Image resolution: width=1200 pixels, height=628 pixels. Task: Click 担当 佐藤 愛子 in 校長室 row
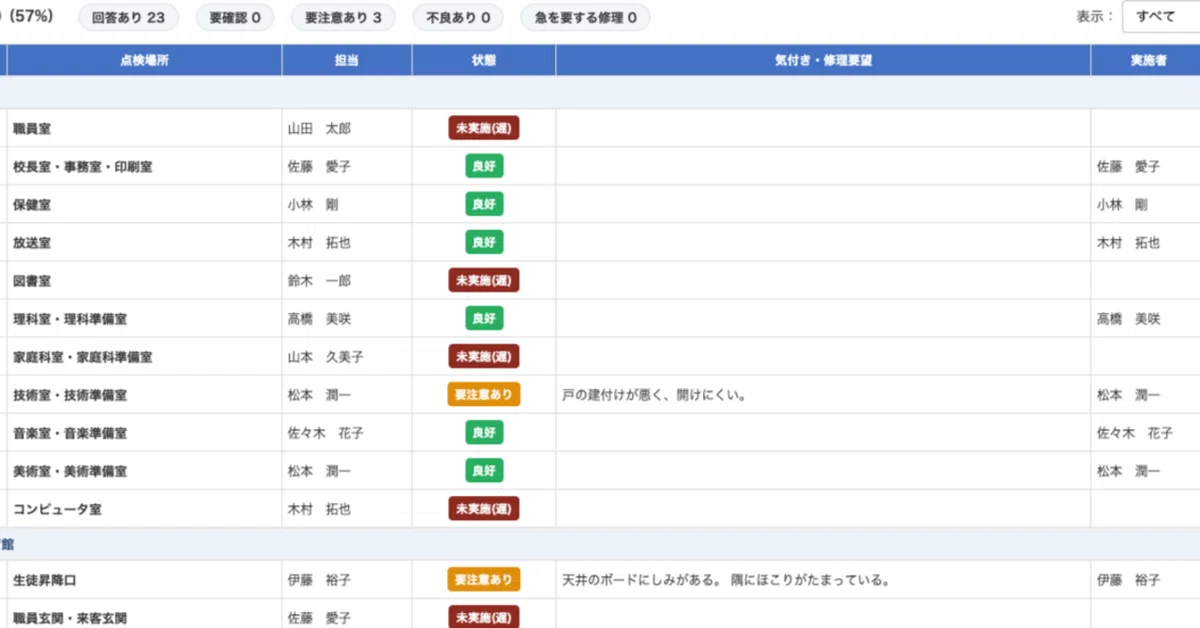[x=319, y=167]
